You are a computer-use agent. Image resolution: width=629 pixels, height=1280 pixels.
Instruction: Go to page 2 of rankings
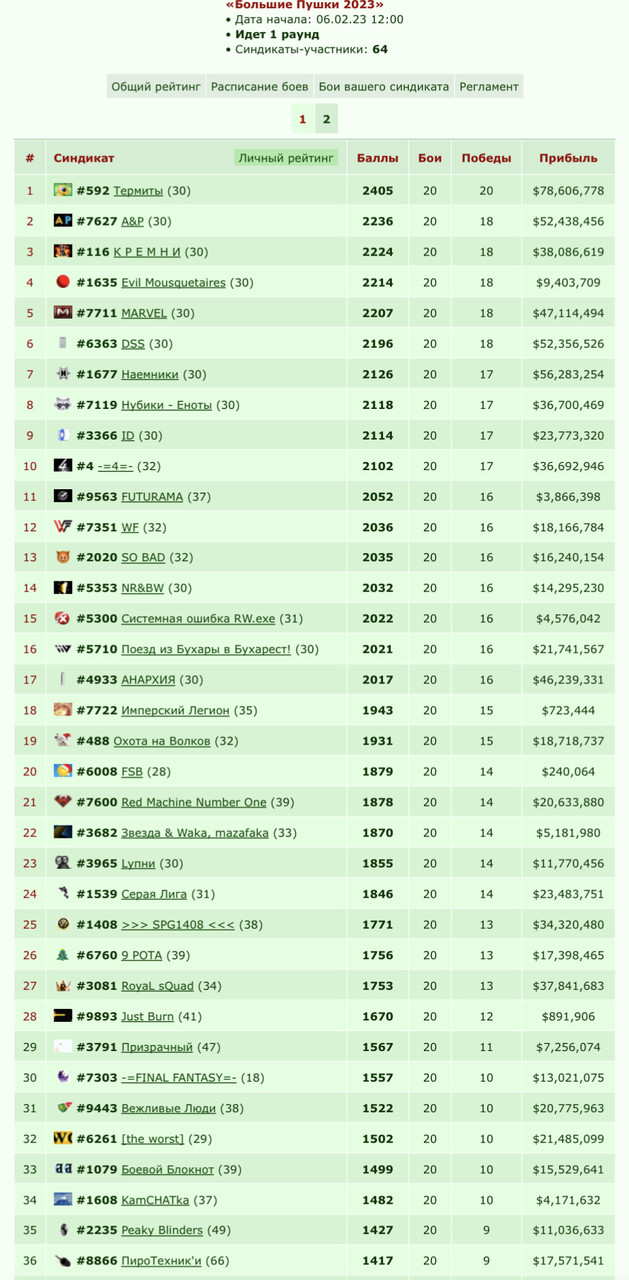pos(326,119)
